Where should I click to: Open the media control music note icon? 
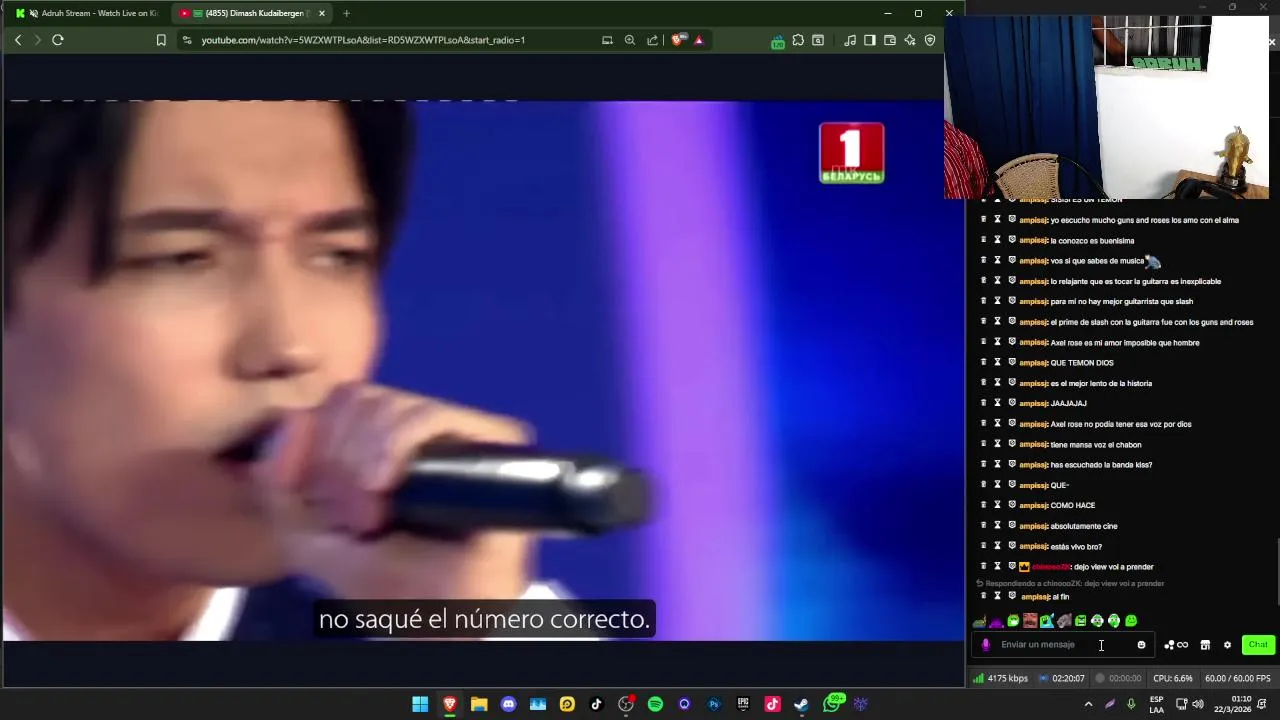point(850,40)
